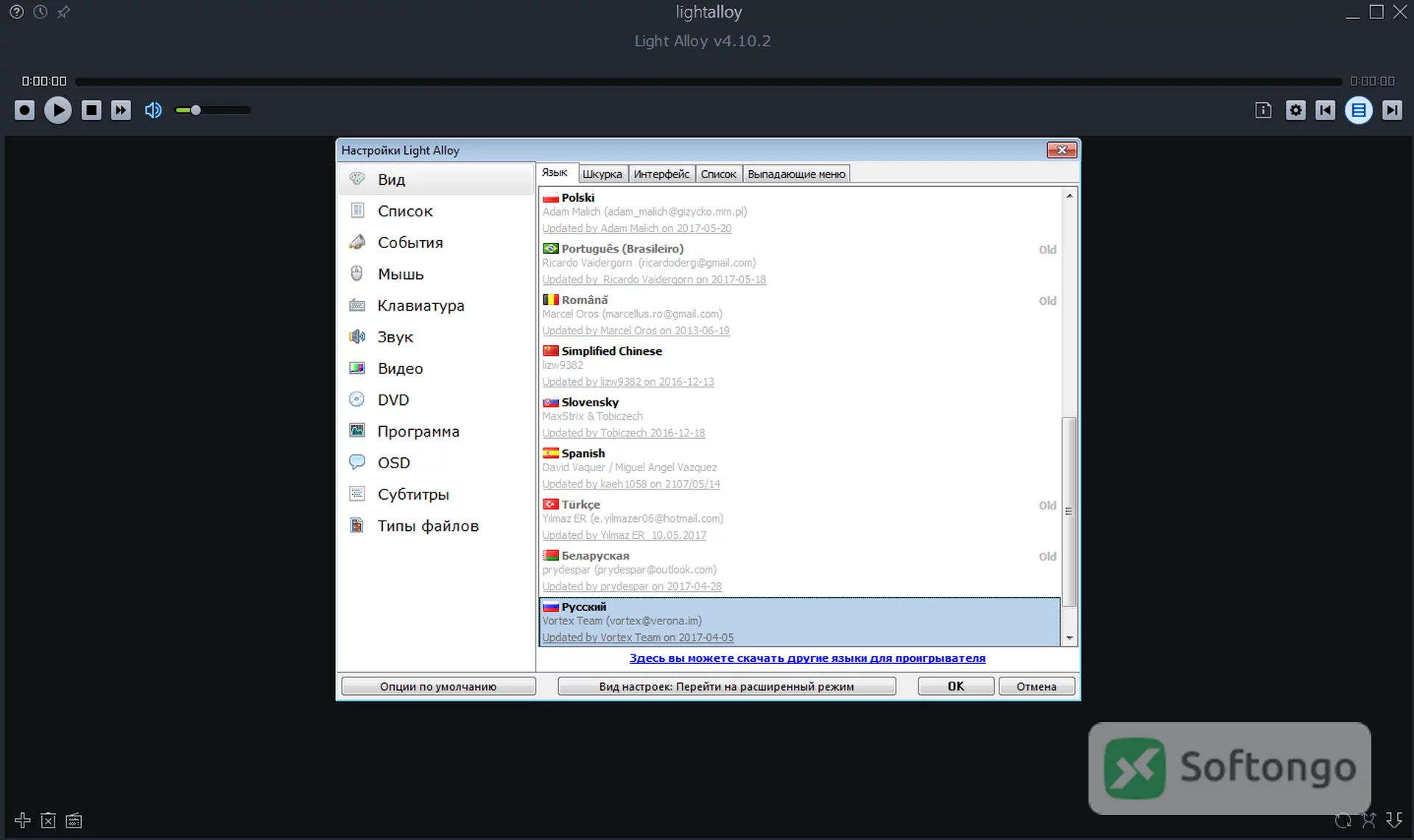Click the clock icon in the title bar

(x=40, y=12)
